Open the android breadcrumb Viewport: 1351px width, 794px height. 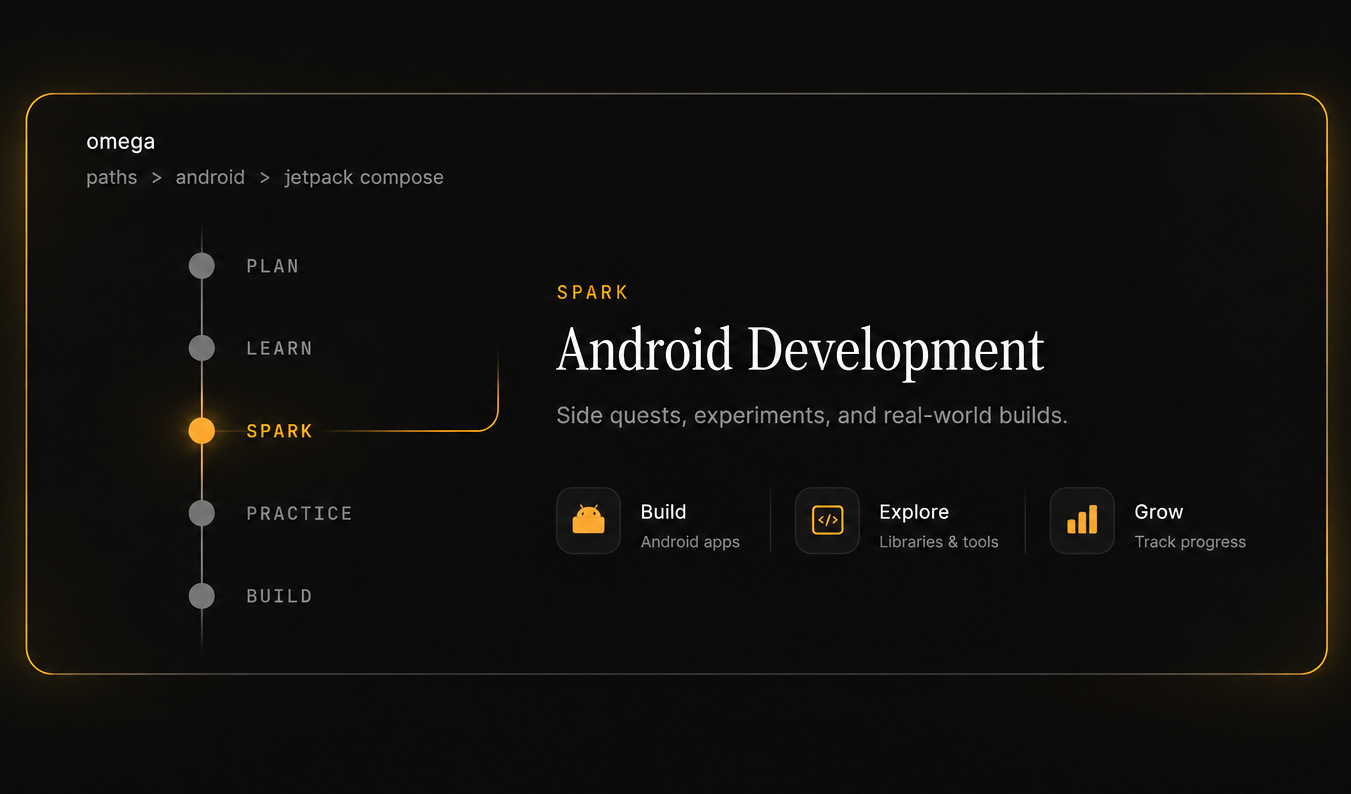(x=210, y=178)
